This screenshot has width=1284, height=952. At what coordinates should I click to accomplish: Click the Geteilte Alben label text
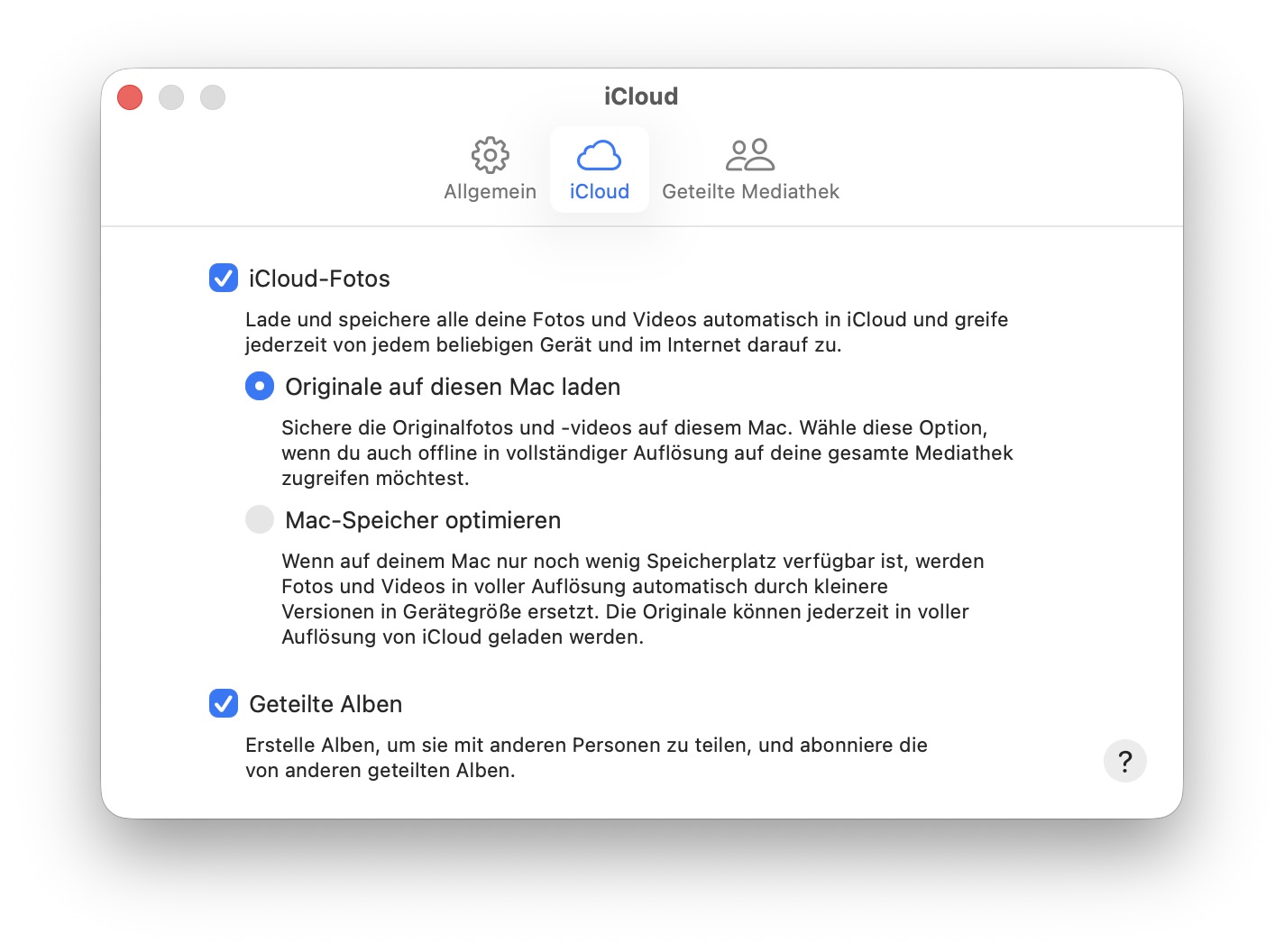326,704
